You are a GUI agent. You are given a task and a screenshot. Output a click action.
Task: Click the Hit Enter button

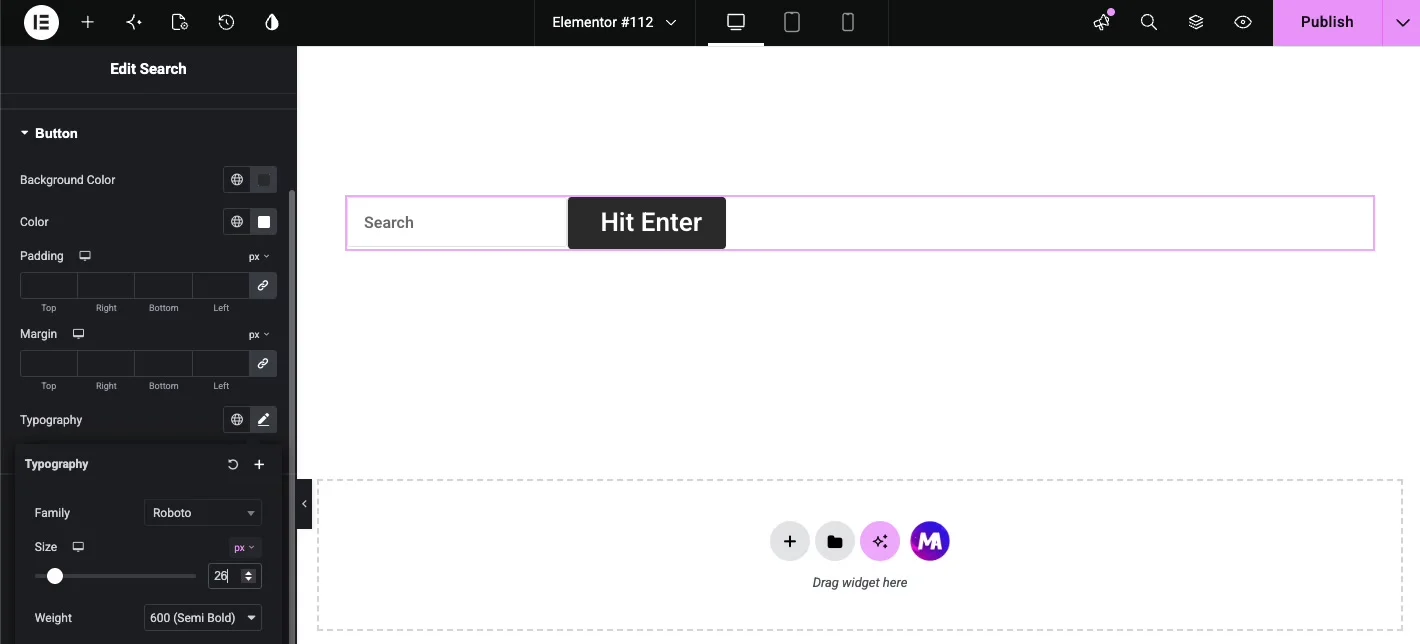tap(647, 223)
